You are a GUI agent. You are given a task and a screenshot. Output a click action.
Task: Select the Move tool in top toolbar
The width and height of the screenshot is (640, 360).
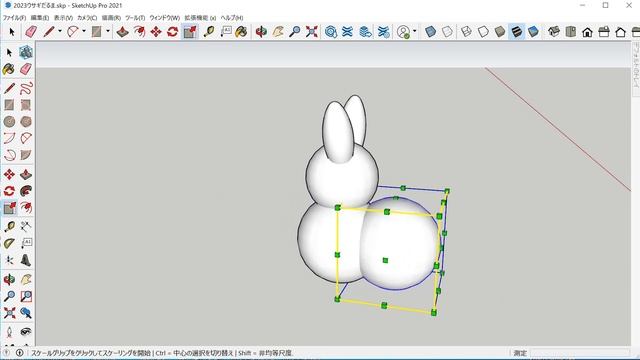point(156,32)
